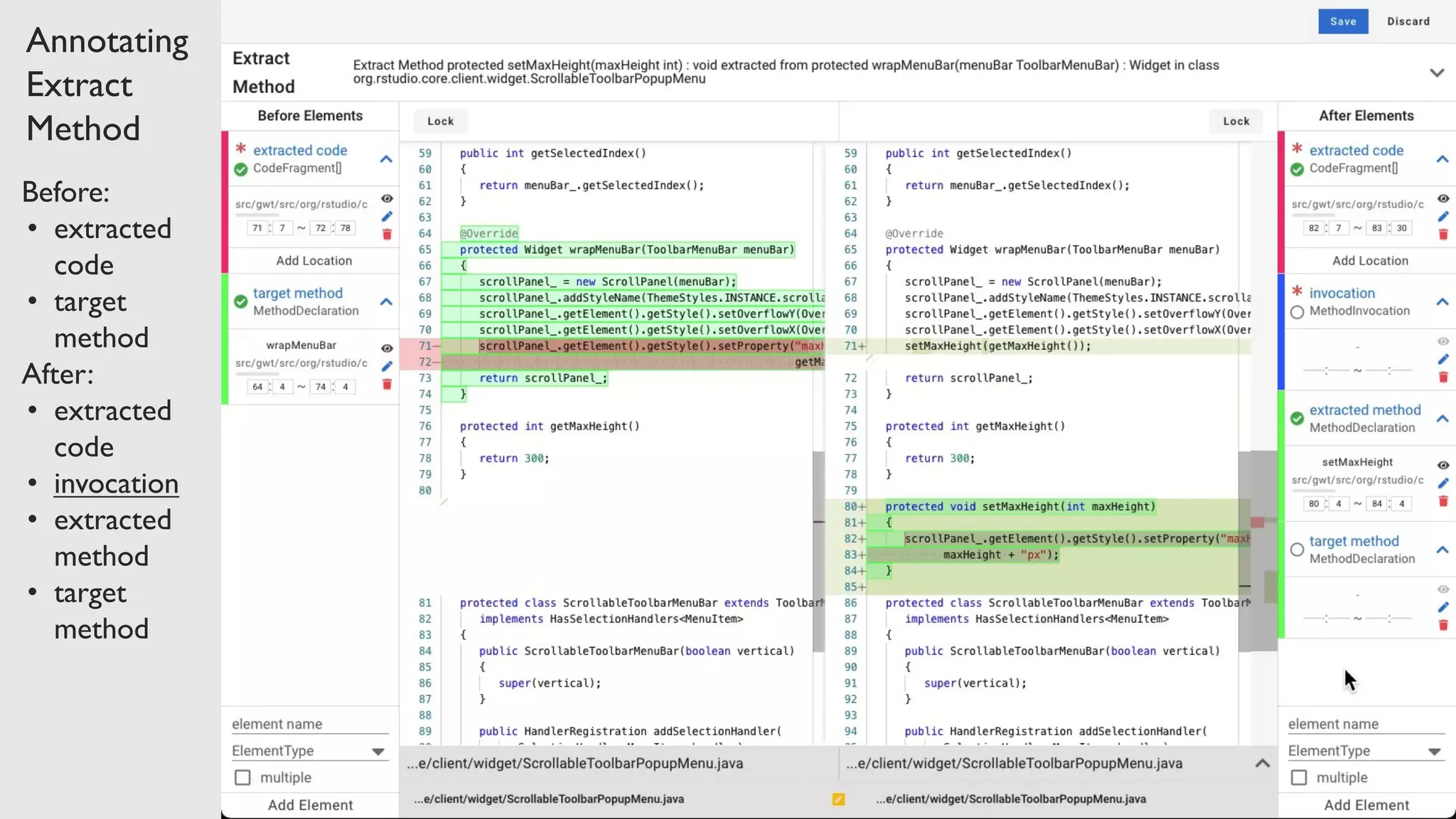
Task: Toggle visibility of After extracted code location
Action: pyautogui.click(x=1443, y=198)
